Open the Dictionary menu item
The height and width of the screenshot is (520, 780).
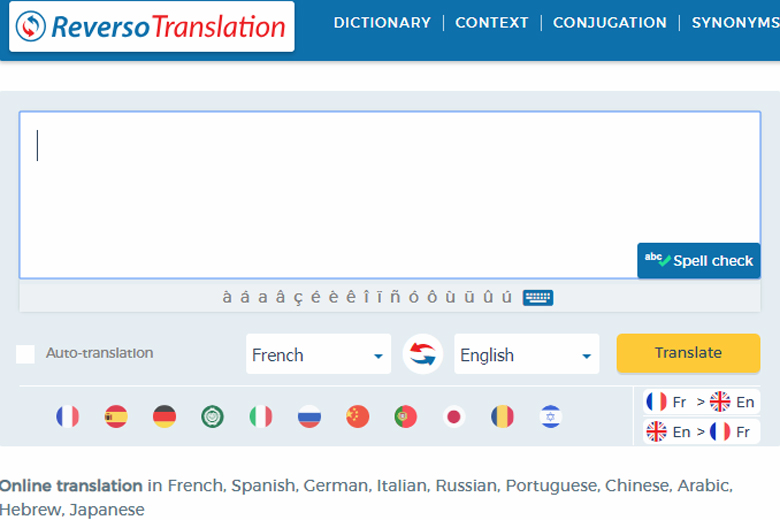click(x=382, y=22)
